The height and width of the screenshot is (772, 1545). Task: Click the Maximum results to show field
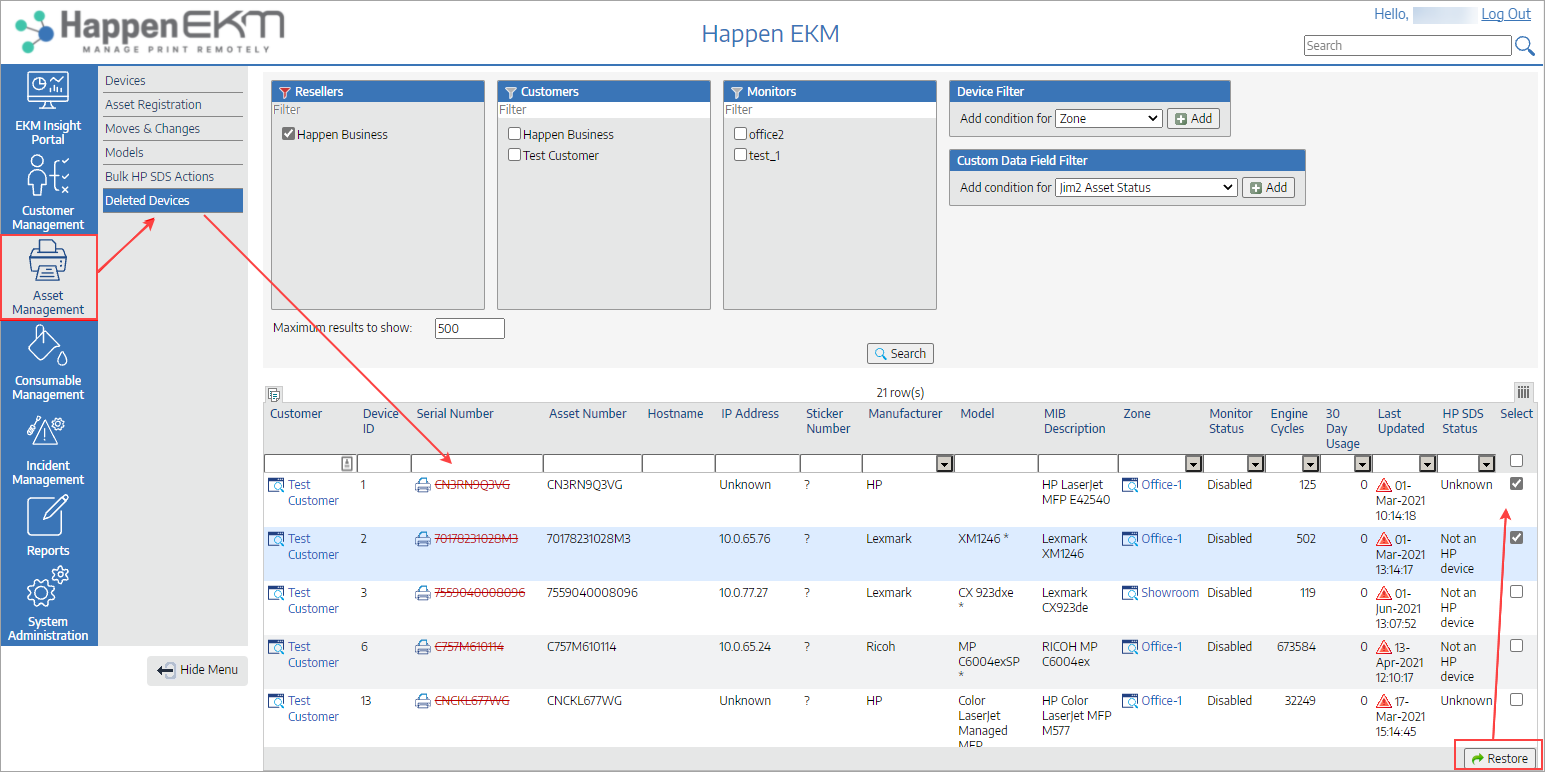[x=469, y=328]
